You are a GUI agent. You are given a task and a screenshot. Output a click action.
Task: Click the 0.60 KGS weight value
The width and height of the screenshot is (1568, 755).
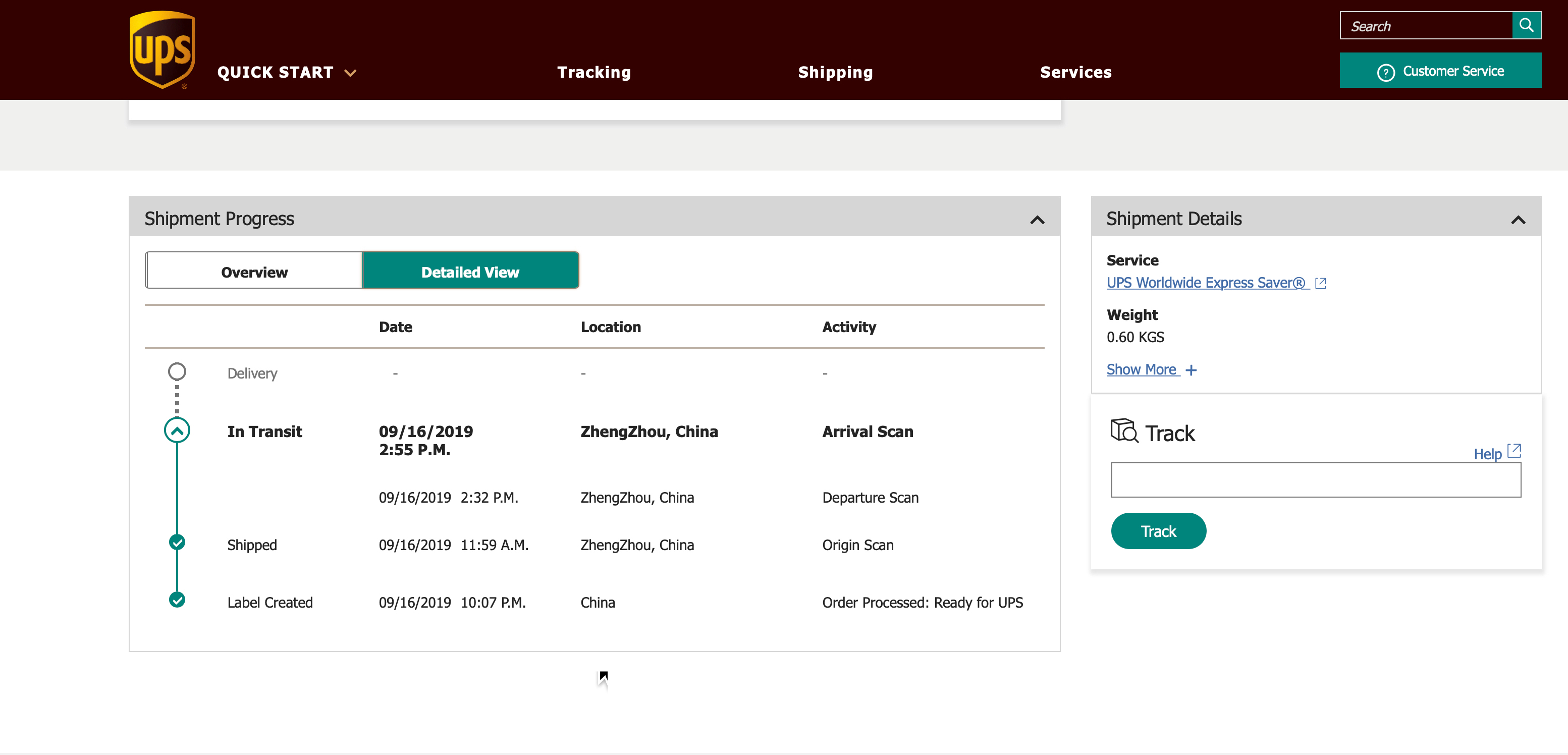1135,337
